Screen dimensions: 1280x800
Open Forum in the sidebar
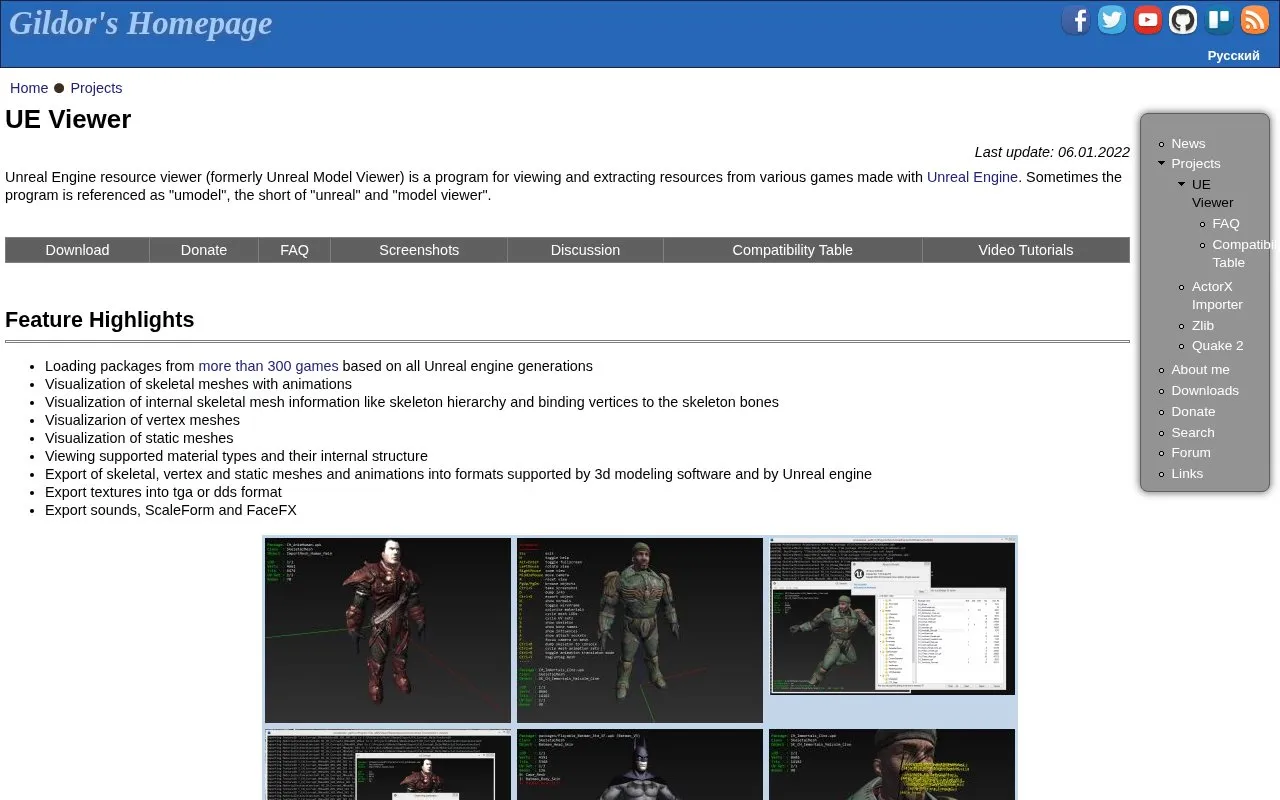point(1191,452)
